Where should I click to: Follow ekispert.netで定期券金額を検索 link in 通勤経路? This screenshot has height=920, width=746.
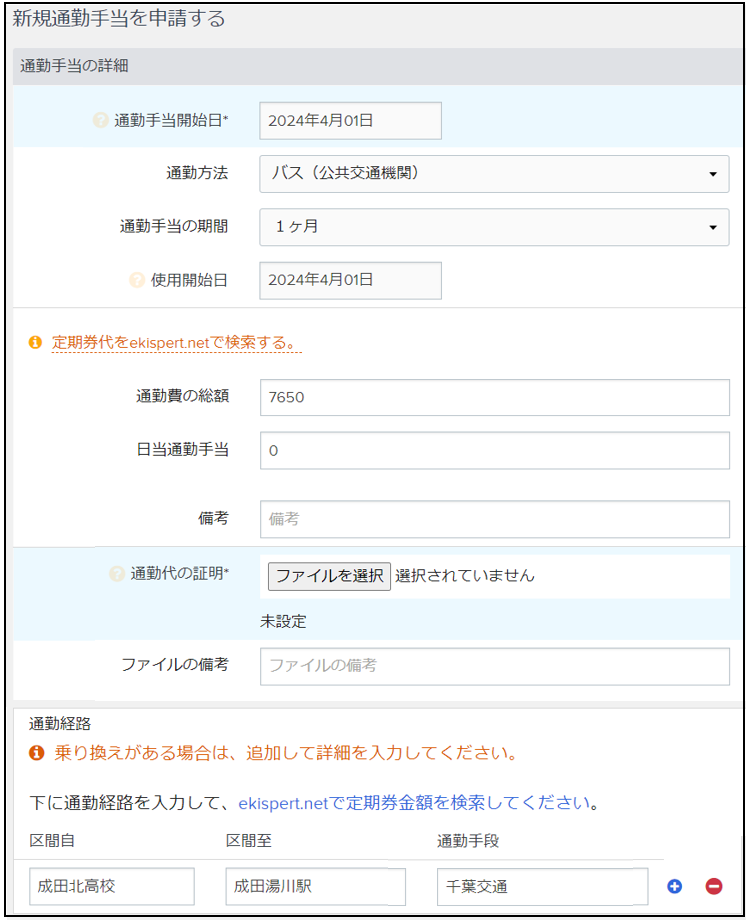pos(412,803)
